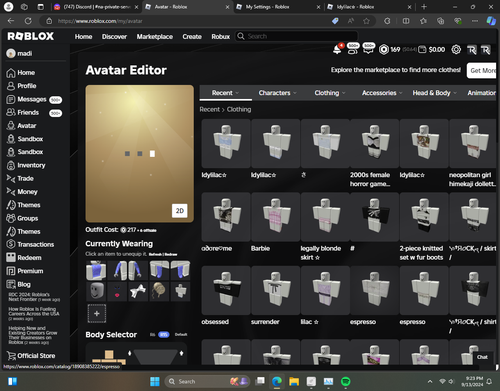Image resolution: width=500 pixels, height=391 pixels.
Task: Toggle avatar preview to 2D
Action: click(x=180, y=211)
